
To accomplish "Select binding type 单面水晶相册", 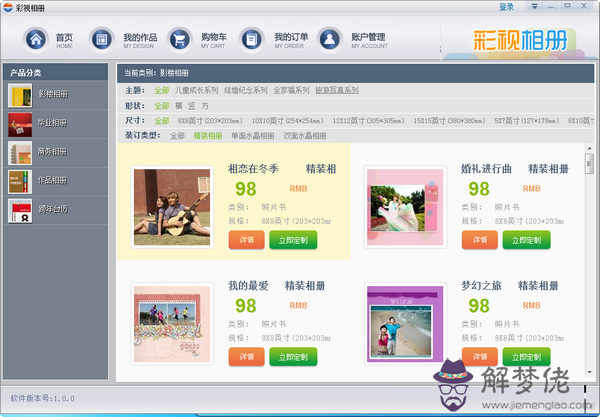I will (253, 136).
